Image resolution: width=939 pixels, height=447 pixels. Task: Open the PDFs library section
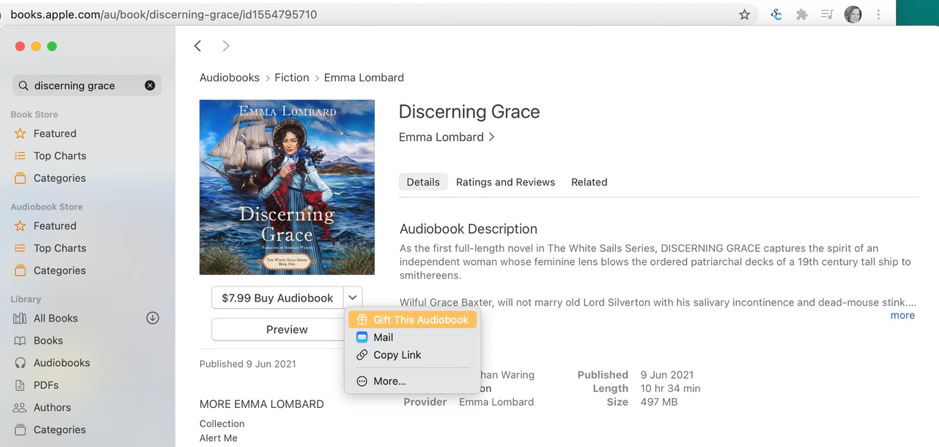(x=46, y=385)
